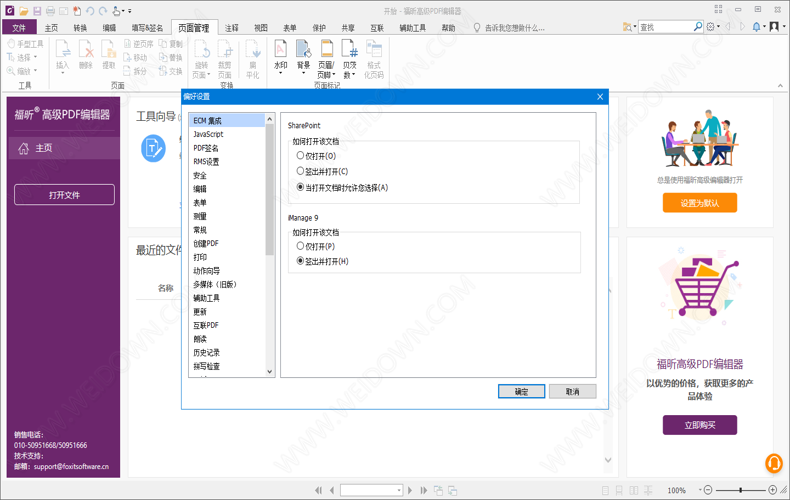The height and width of the screenshot is (500, 790).
Task: Click the 裁剪页面 crop pages icon
Action: [225, 49]
